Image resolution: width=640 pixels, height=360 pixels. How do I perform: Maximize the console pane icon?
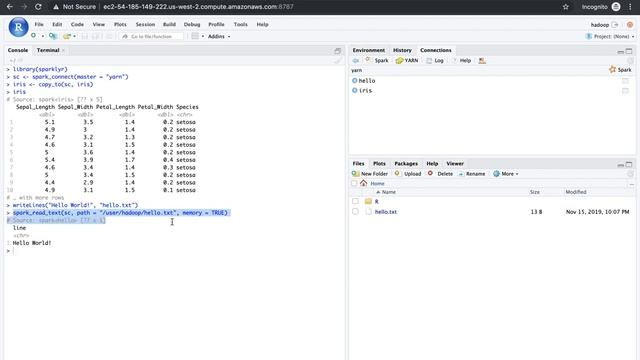point(338,51)
